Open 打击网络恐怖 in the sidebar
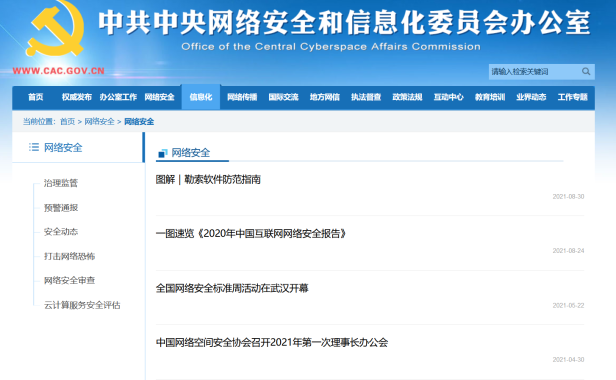 point(70,256)
